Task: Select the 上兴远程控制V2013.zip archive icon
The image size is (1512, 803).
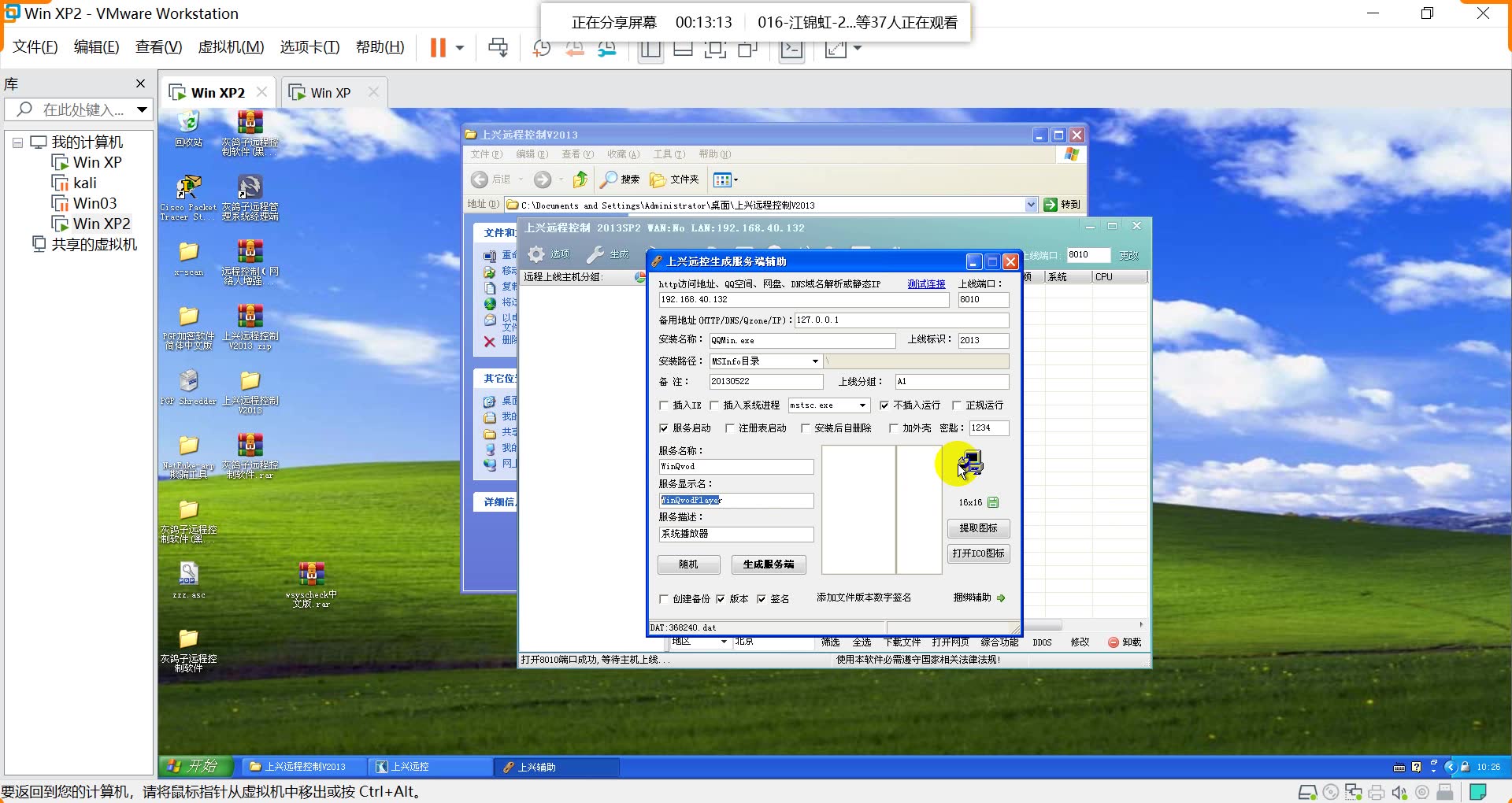Action: (x=250, y=327)
